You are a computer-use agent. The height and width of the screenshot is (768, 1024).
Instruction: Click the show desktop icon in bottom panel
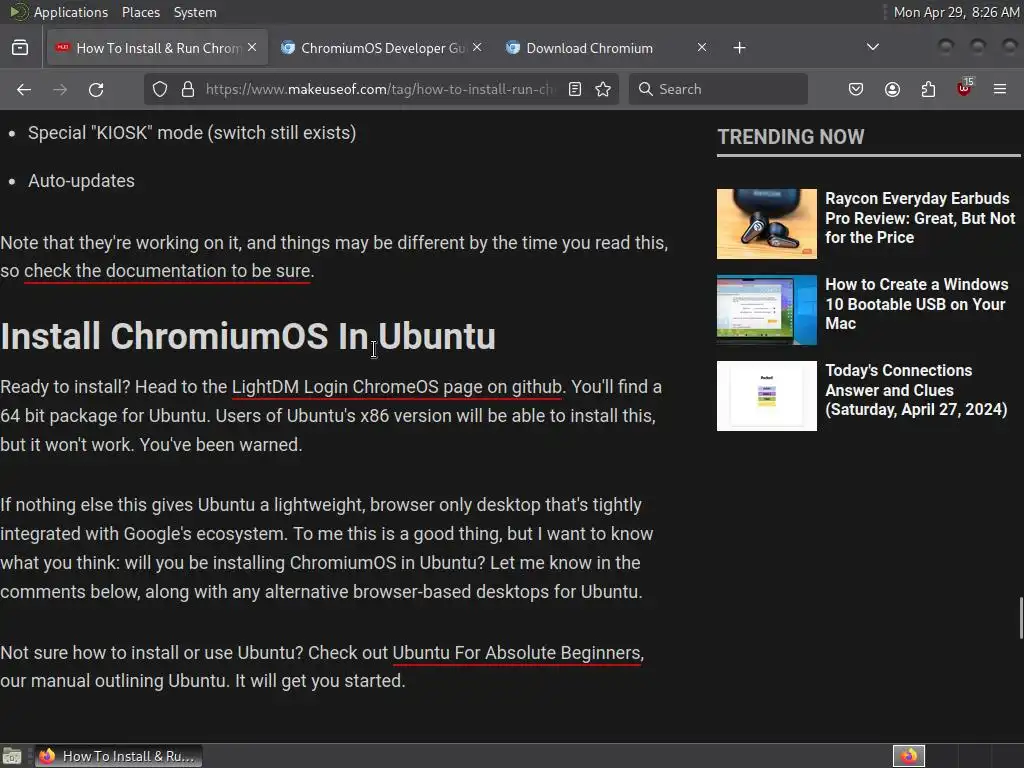(x=12, y=756)
